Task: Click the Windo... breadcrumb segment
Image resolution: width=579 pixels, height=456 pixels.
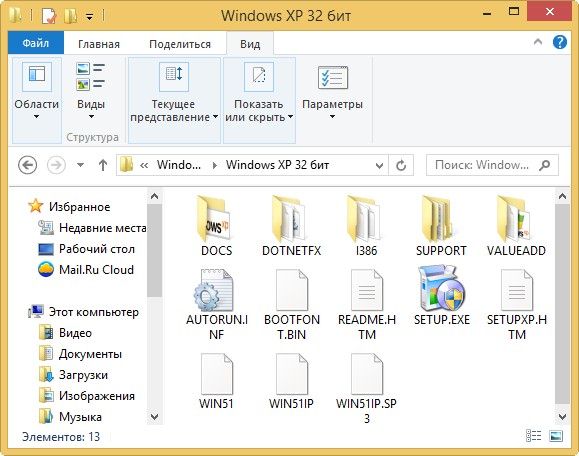Action: coord(179,165)
